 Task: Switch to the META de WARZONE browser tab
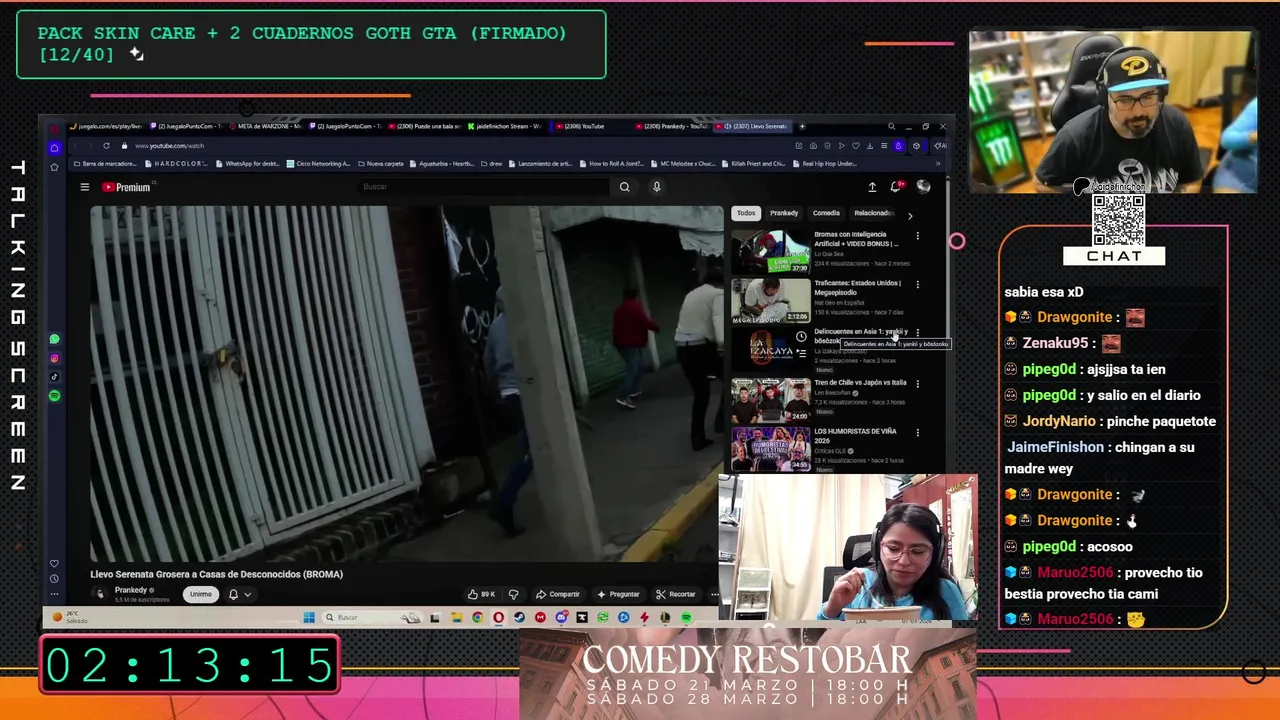point(264,126)
